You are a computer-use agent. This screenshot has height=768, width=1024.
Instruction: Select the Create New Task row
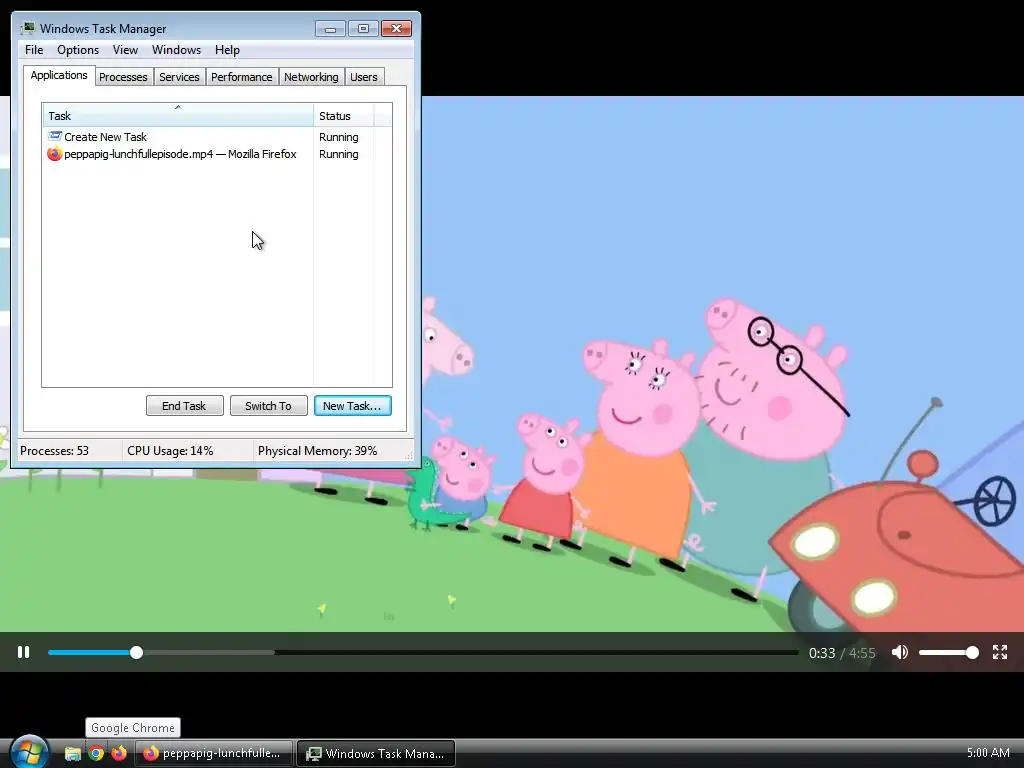[216, 137]
